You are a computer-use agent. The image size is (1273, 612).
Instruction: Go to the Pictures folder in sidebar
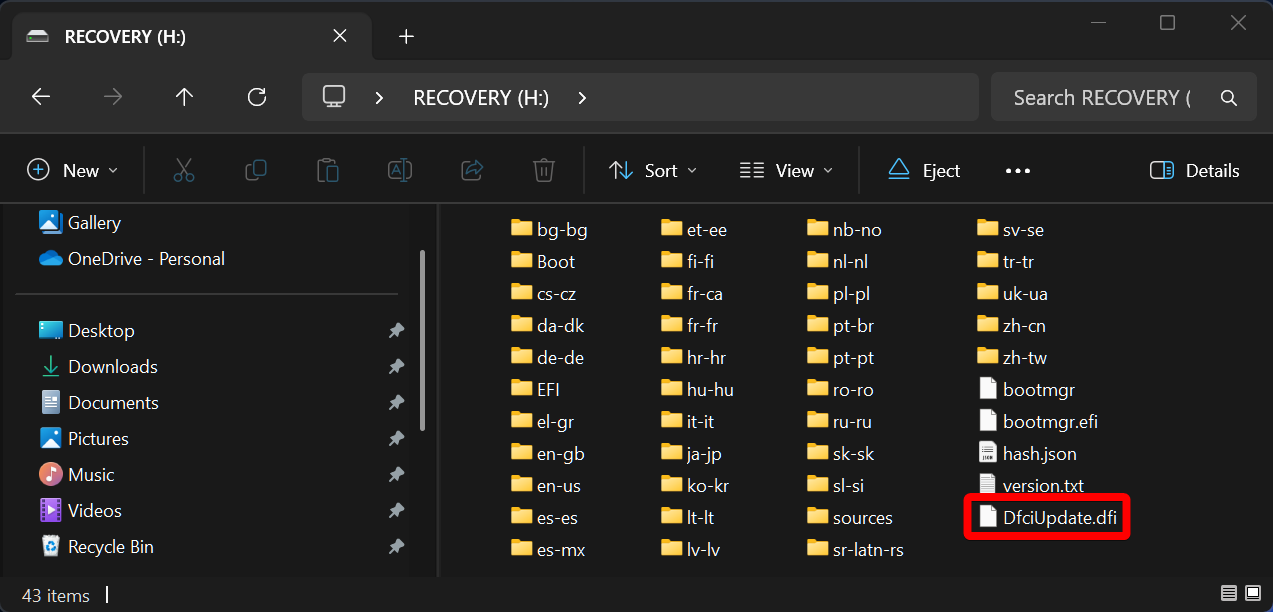click(x=98, y=438)
